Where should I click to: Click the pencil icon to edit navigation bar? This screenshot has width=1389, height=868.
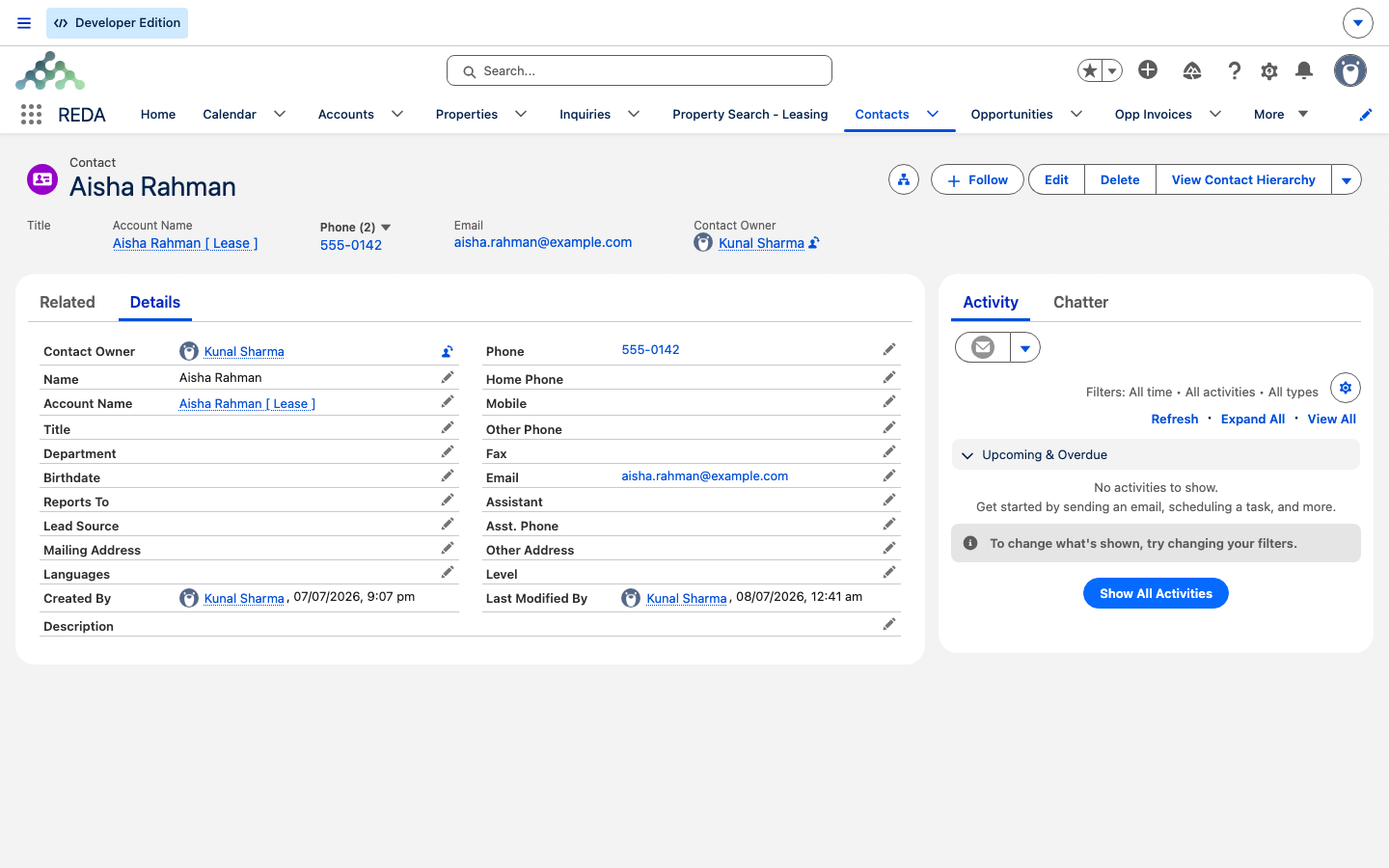click(1365, 115)
